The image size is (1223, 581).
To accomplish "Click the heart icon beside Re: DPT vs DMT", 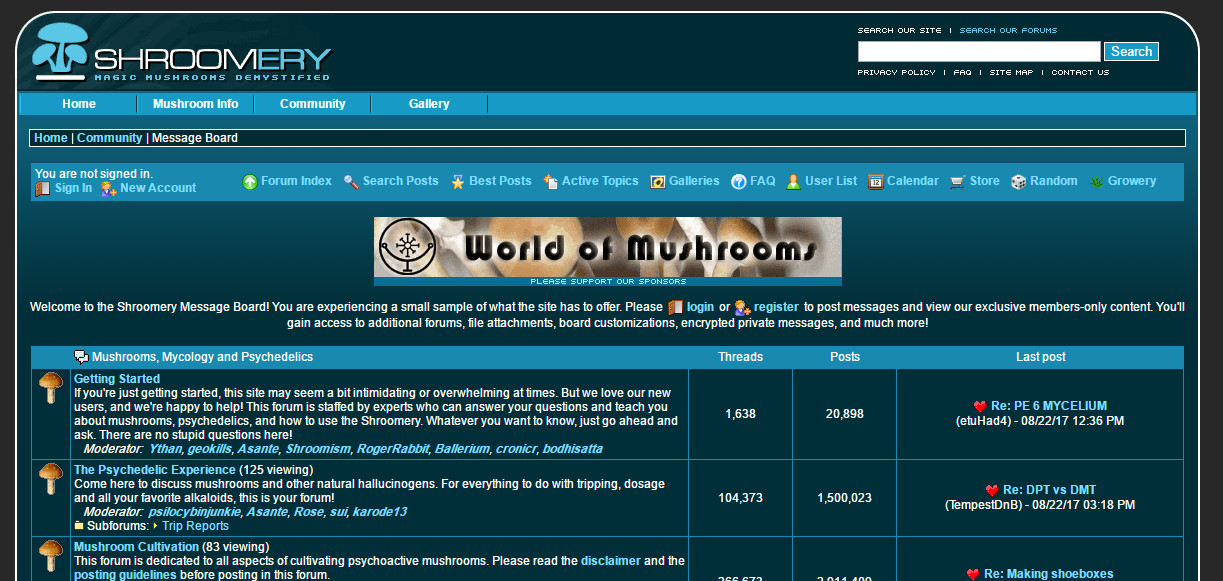I will click(x=992, y=491).
